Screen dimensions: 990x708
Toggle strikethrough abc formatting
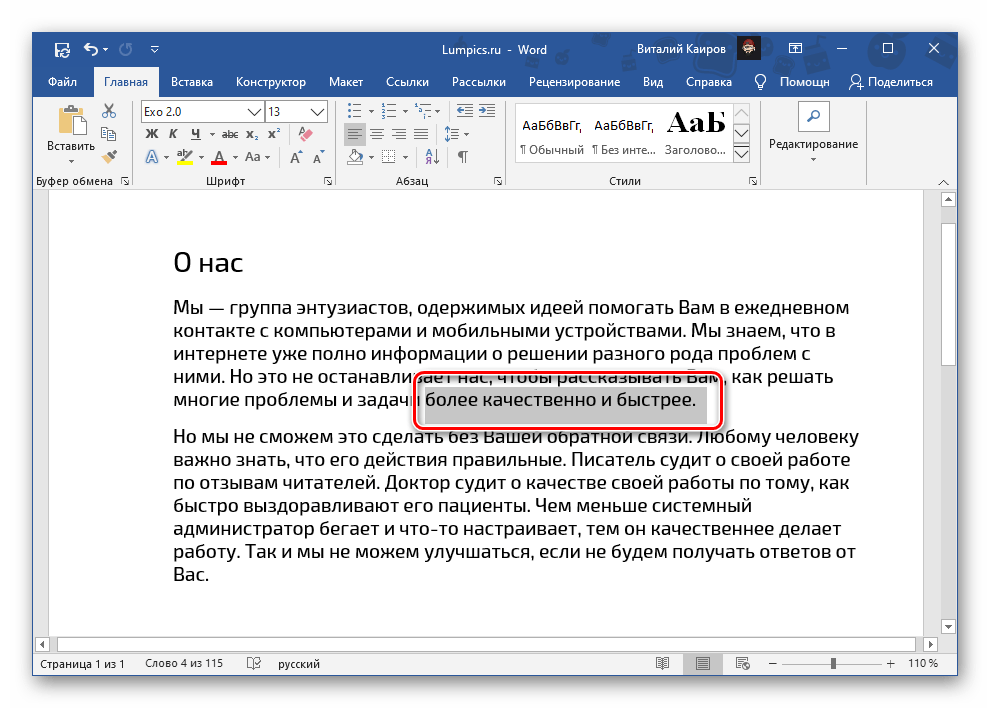point(230,134)
